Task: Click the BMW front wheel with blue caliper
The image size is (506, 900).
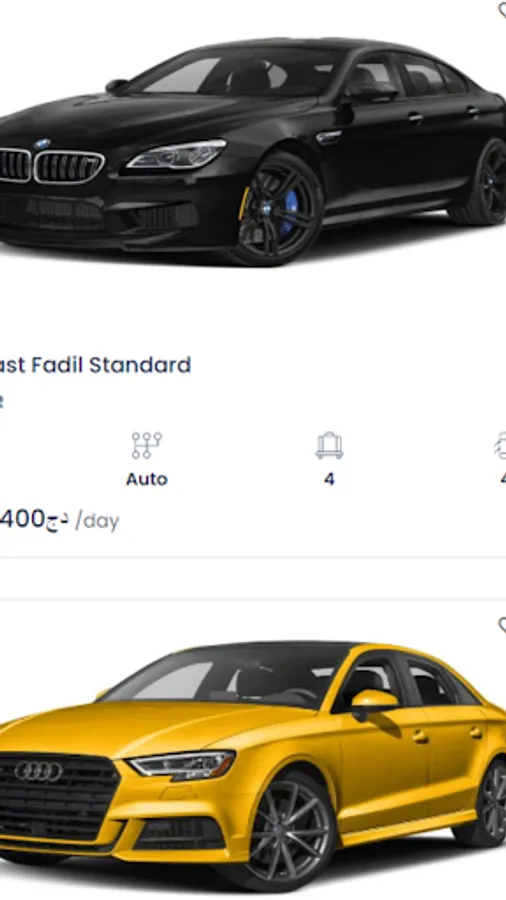Action: [278, 210]
